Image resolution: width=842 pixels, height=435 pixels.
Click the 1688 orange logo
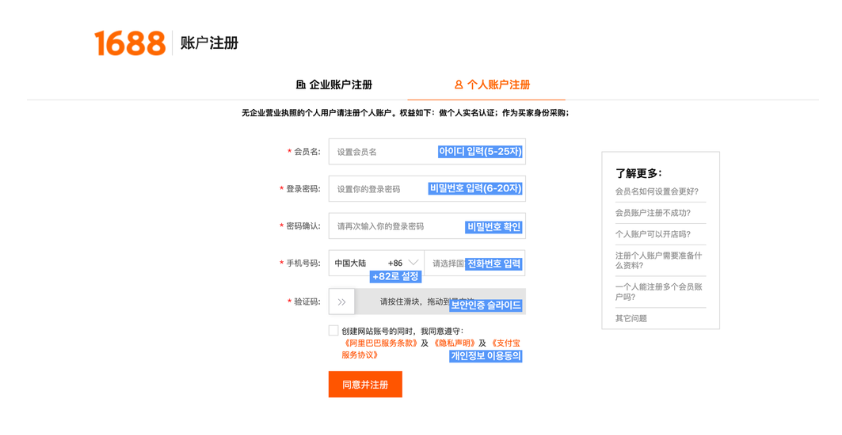coord(130,43)
